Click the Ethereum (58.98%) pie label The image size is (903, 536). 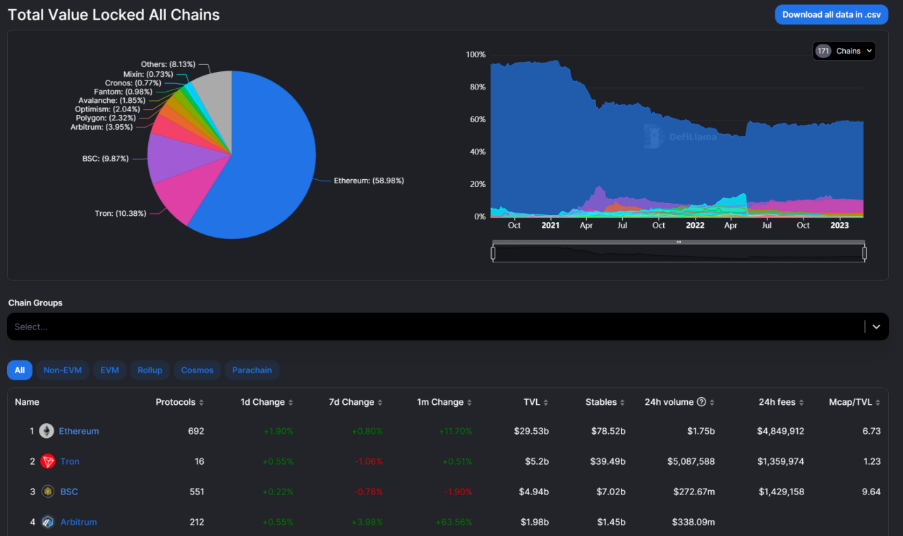369,181
